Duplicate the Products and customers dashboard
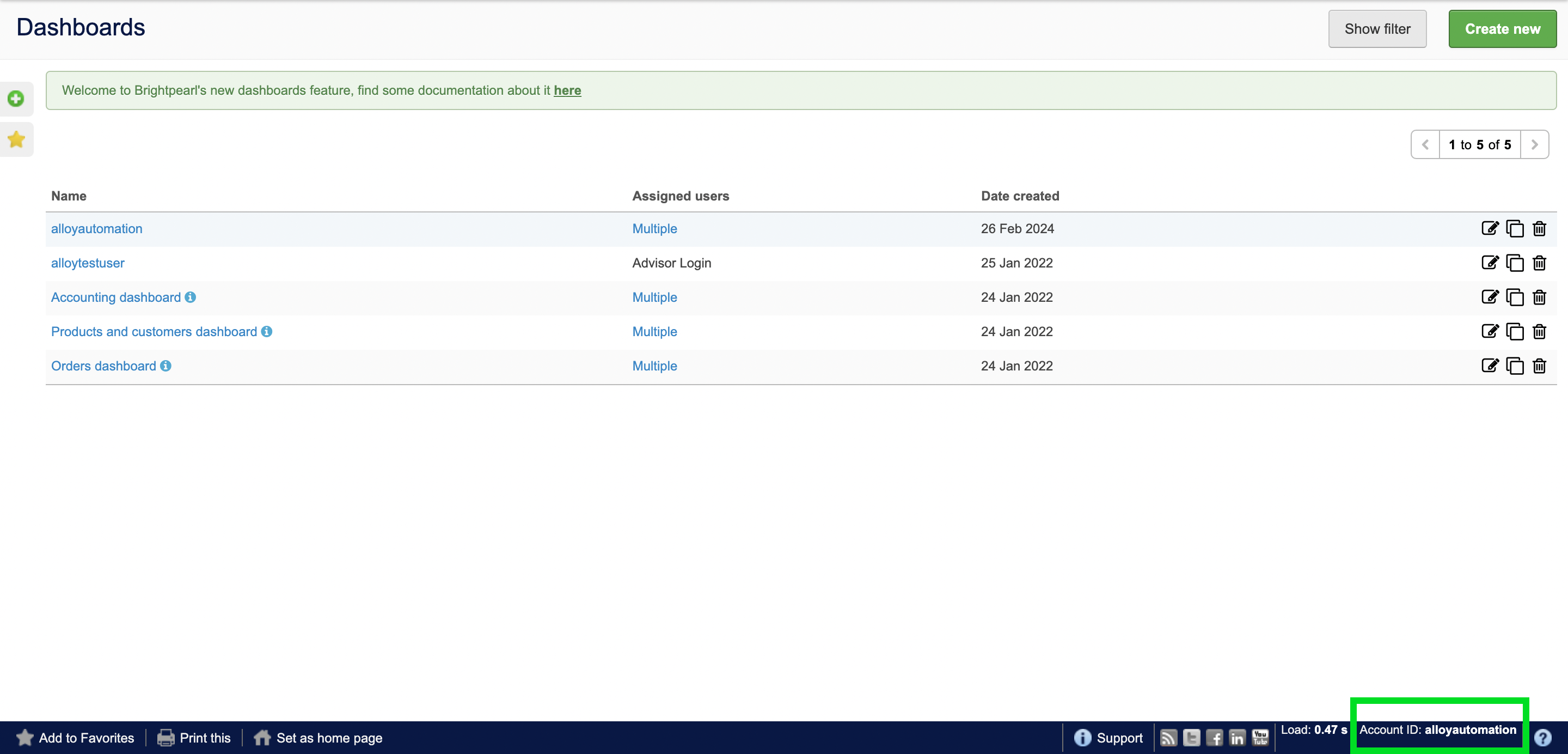This screenshot has width=1568, height=754. click(1515, 332)
